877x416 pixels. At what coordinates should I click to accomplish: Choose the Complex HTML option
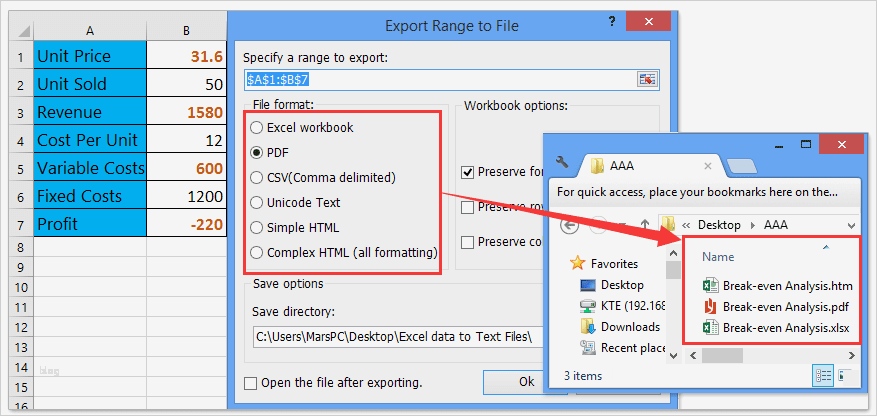tap(258, 252)
